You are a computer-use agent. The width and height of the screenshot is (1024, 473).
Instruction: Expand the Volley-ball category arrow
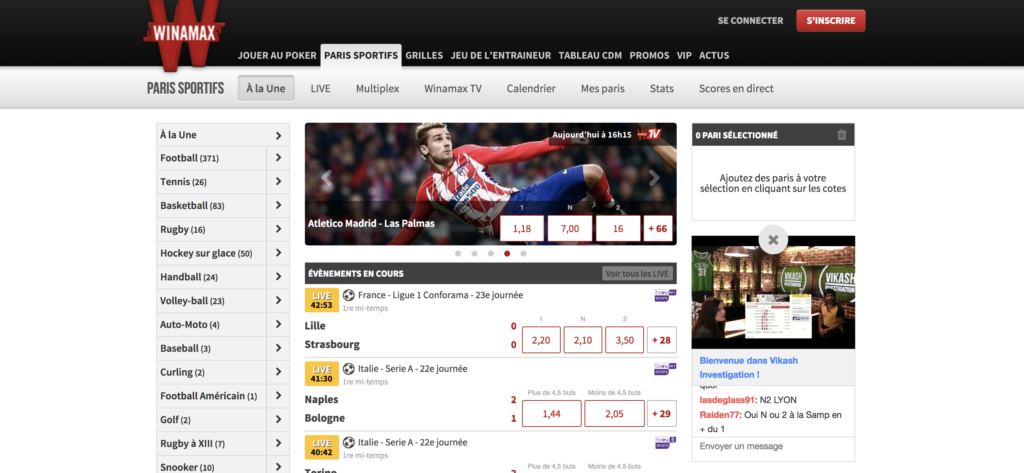[x=278, y=301]
